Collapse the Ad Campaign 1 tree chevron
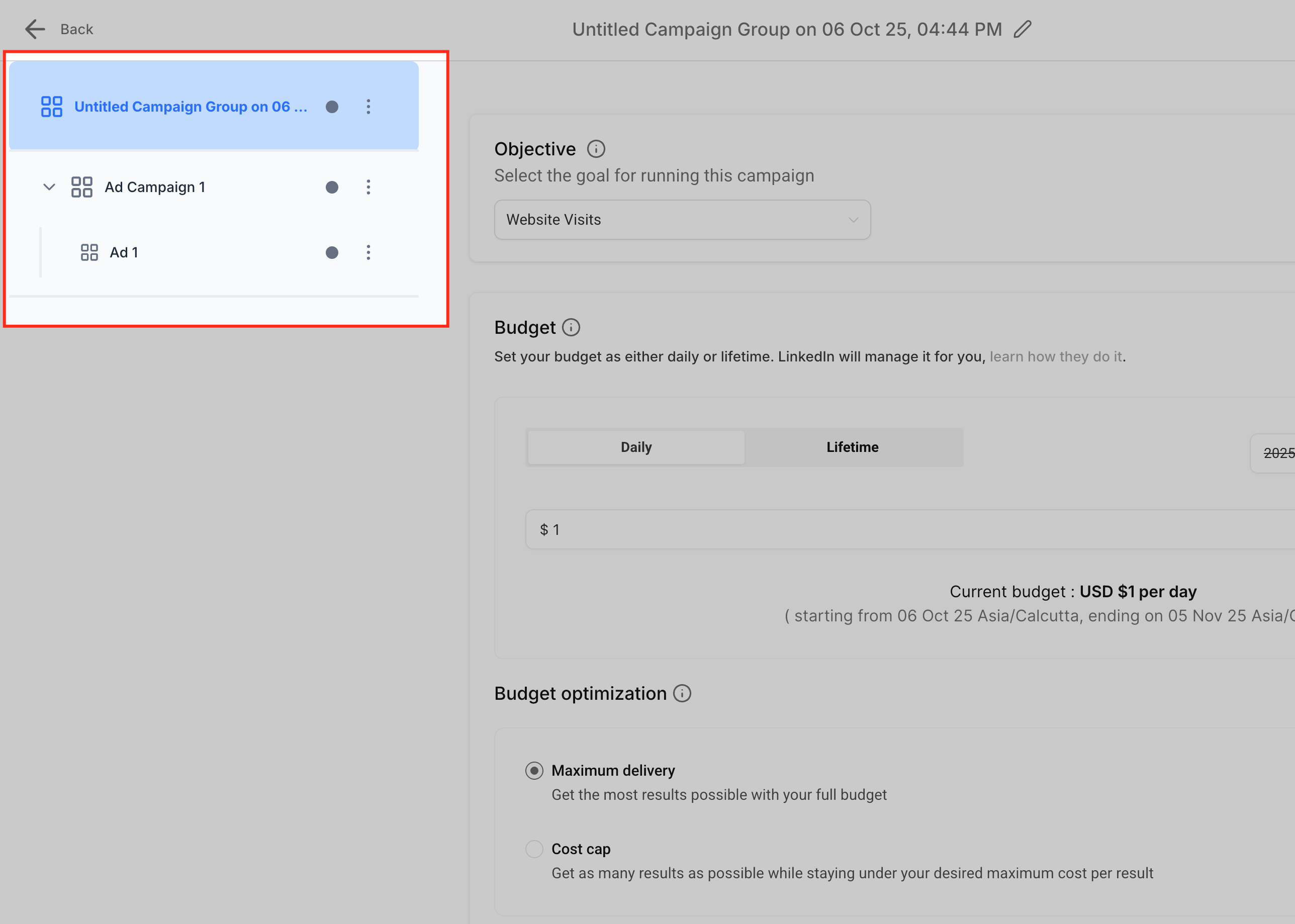The width and height of the screenshot is (1295, 924). (49, 187)
